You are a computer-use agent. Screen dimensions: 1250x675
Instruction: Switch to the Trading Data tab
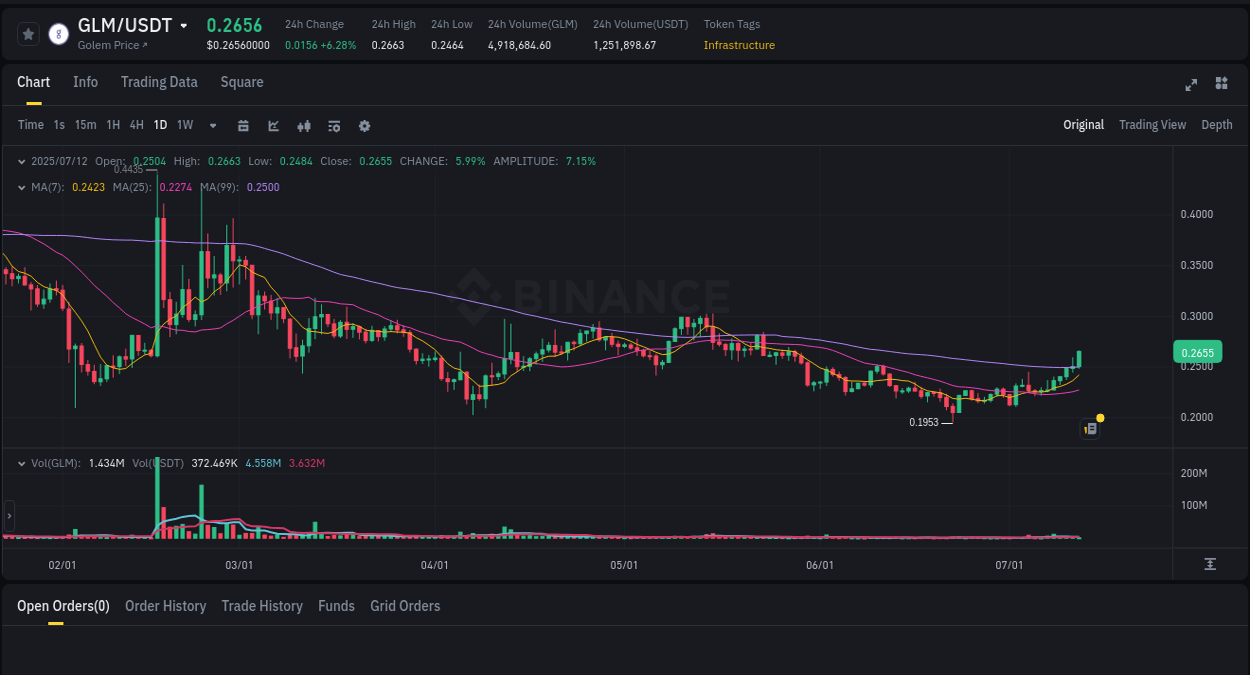[x=159, y=82]
